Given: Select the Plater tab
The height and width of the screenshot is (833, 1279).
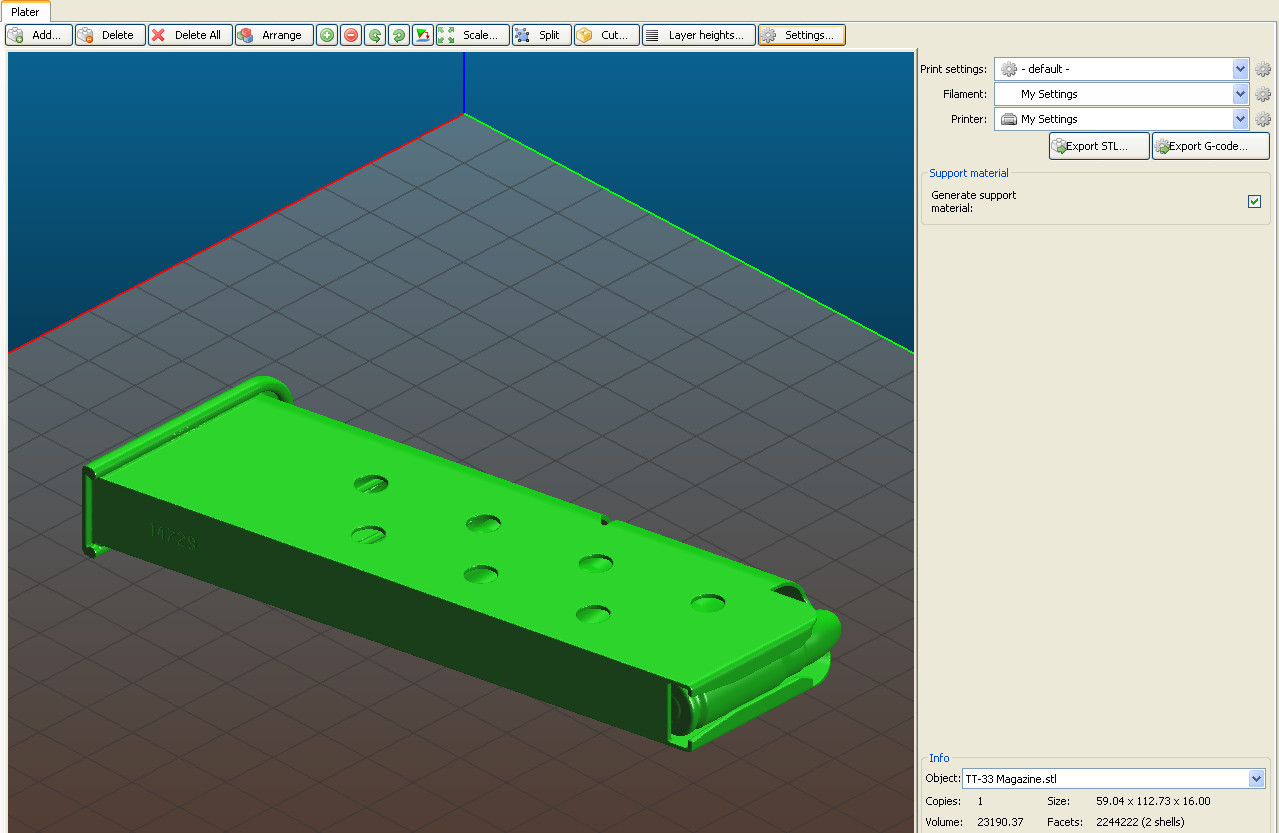Looking at the screenshot, I should pyautogui.click(x=25, y=12).
